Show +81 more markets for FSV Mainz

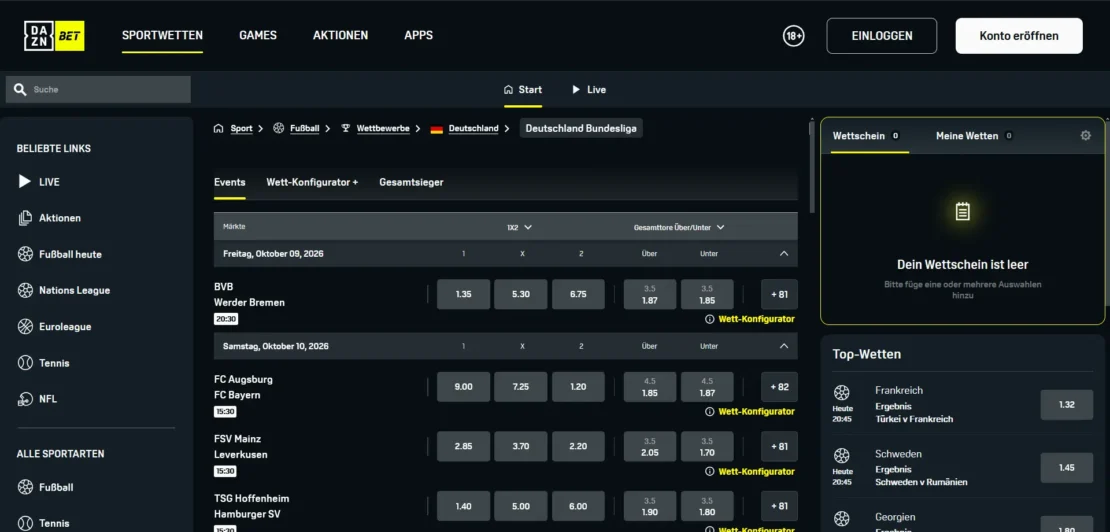coord(779,446)
